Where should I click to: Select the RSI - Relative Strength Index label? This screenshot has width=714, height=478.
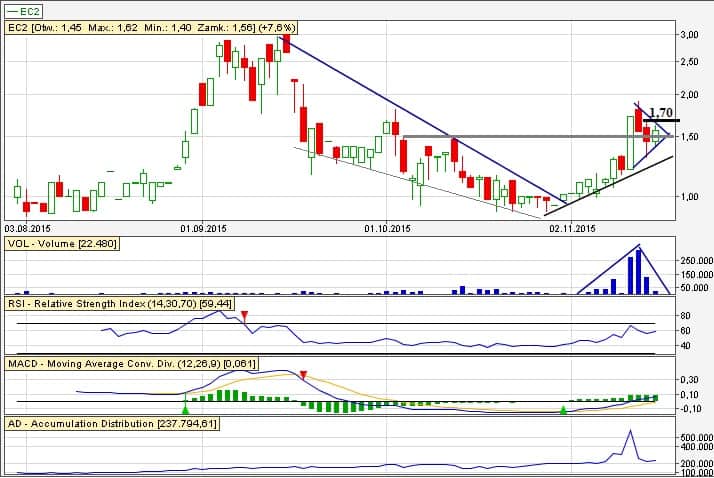tap(130, 301)
